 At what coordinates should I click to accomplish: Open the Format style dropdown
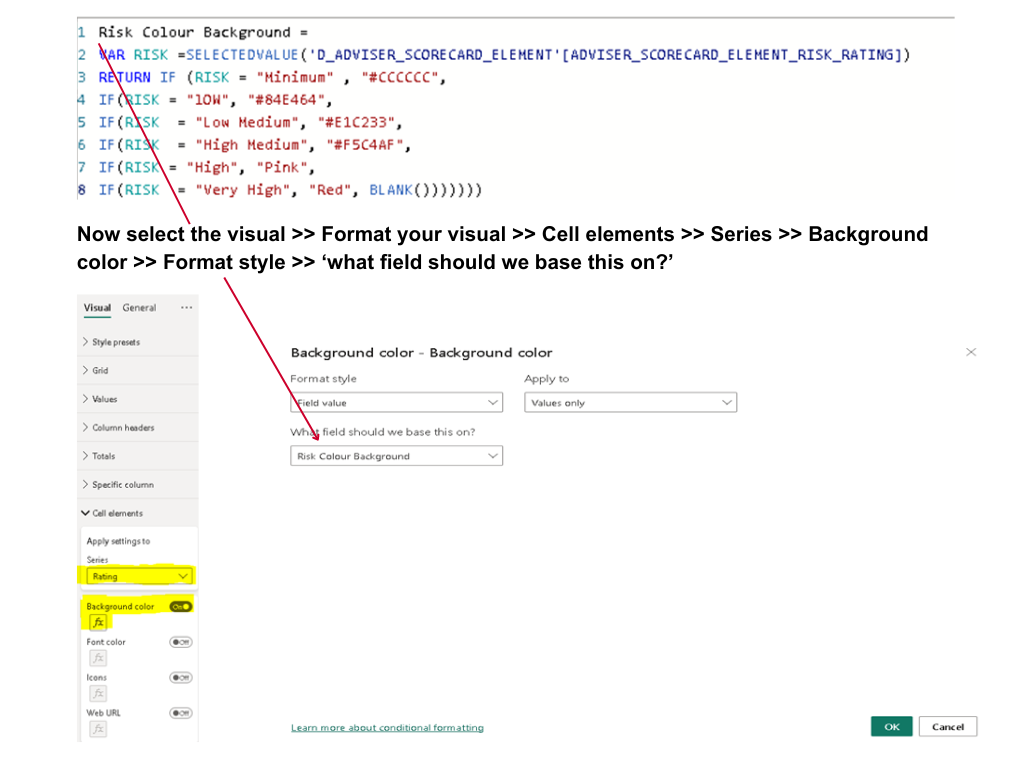[396, 403]
